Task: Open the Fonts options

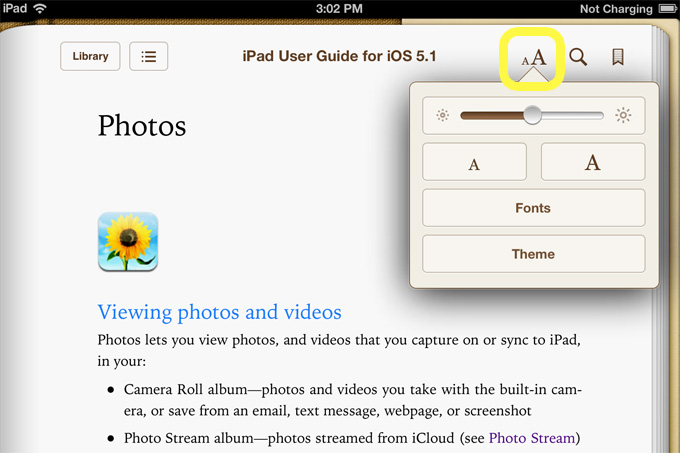Action: [x=533, y=208]
